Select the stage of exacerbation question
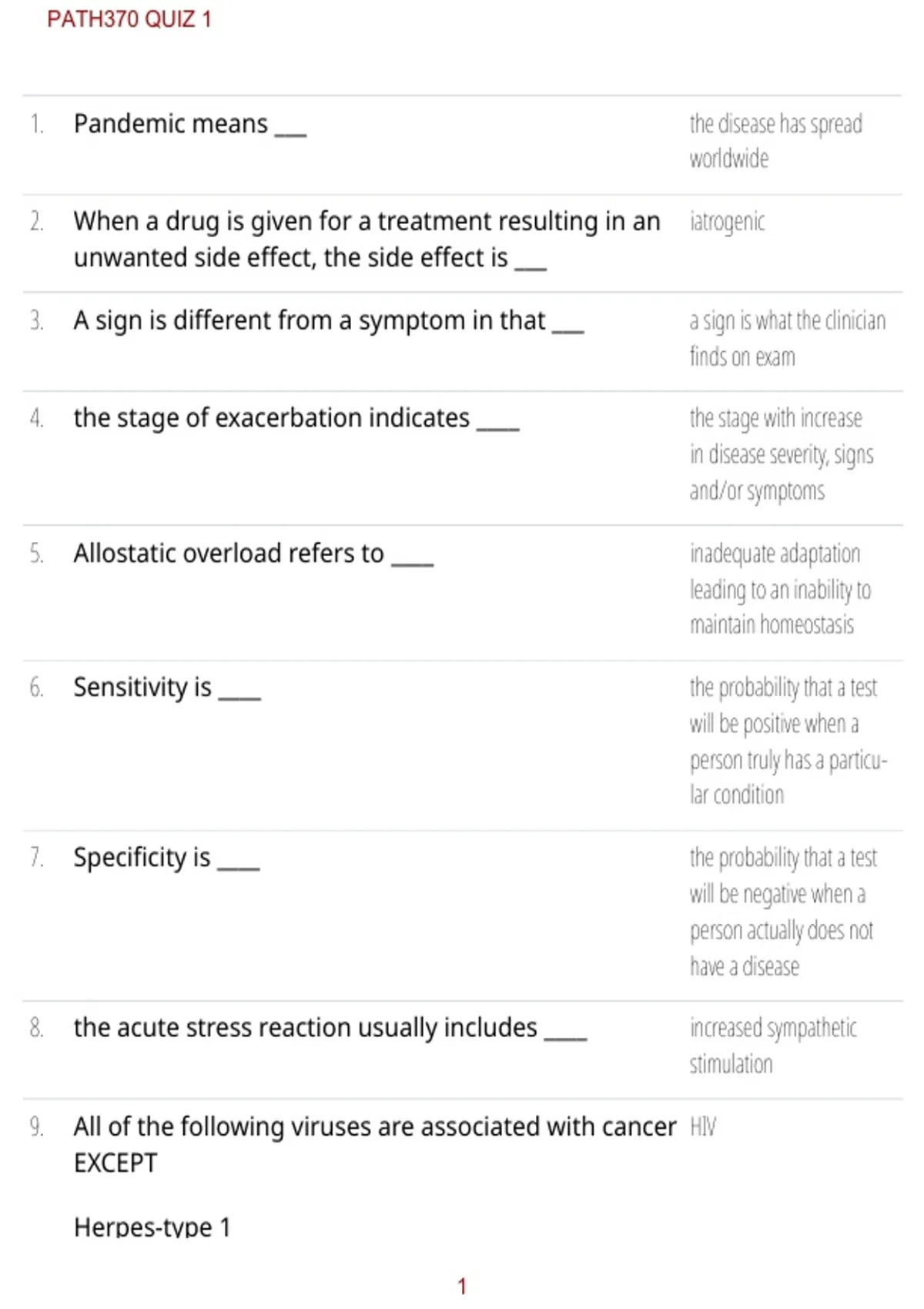The height and width of the screenshot is (1309, 924). click(x=296, y=418)
